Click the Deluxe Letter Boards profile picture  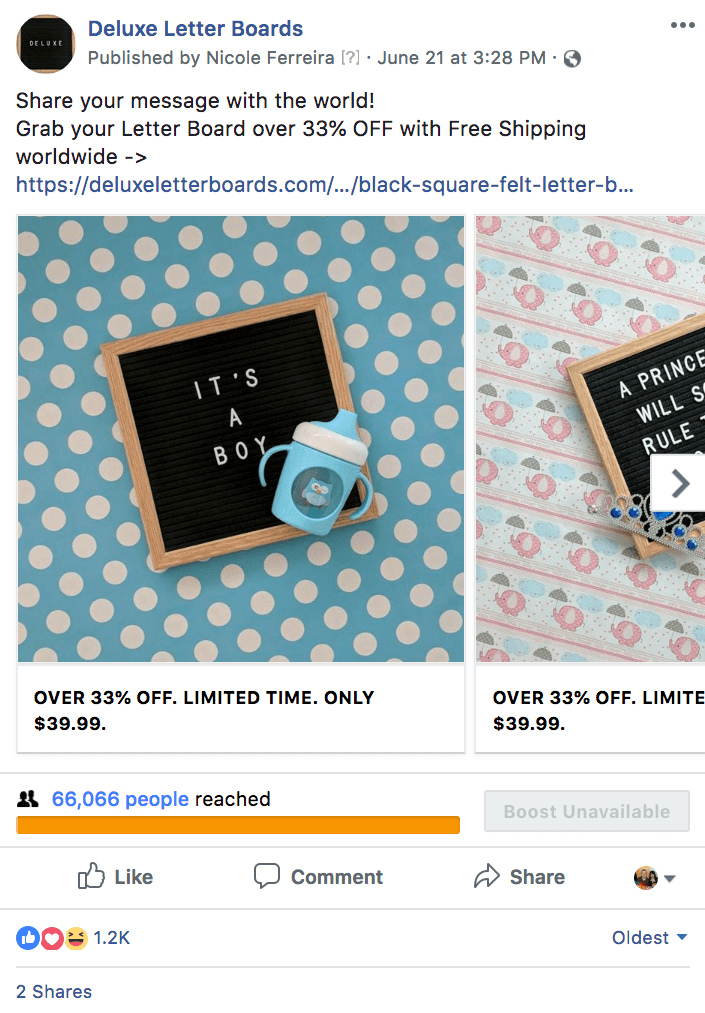pos(45,43)
